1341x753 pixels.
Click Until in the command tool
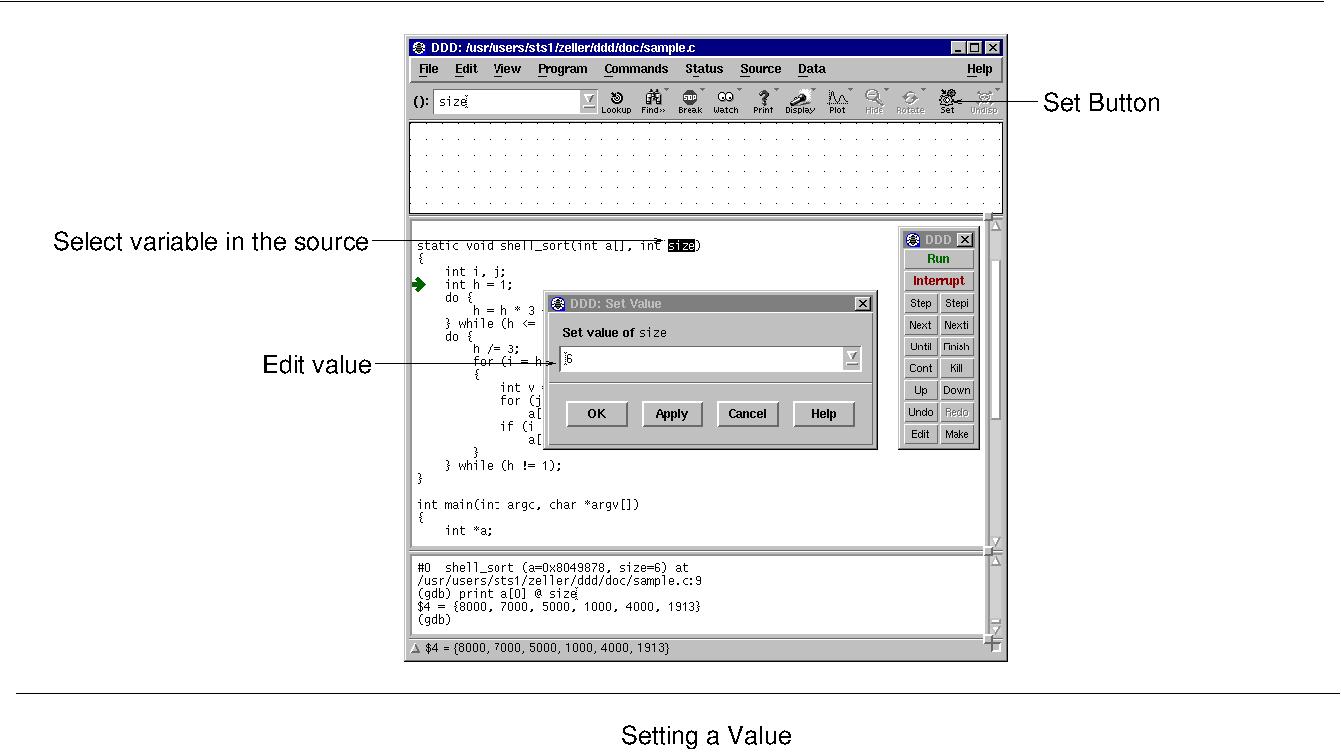click(921, 347)
